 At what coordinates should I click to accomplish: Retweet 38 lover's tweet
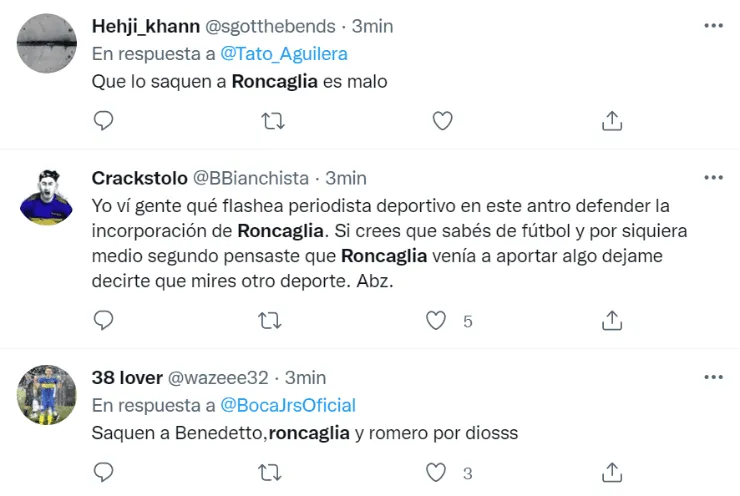tap(272, 472)
